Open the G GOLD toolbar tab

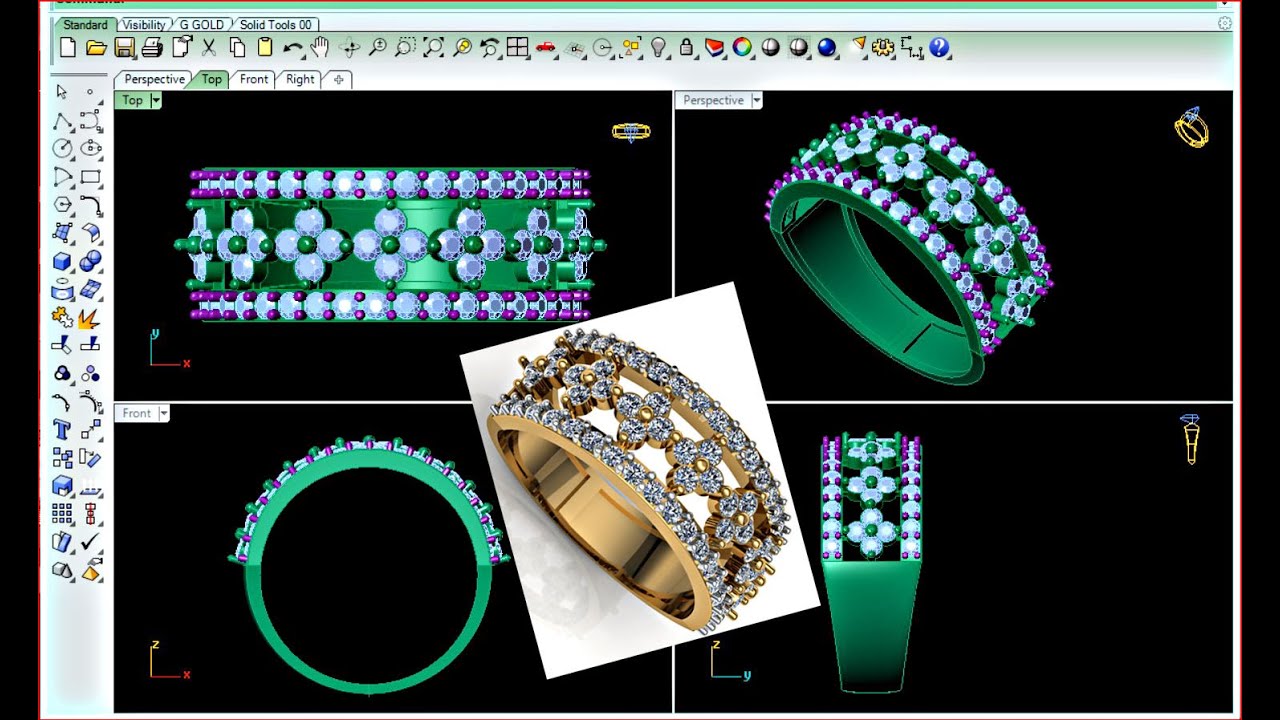point(203,25)
